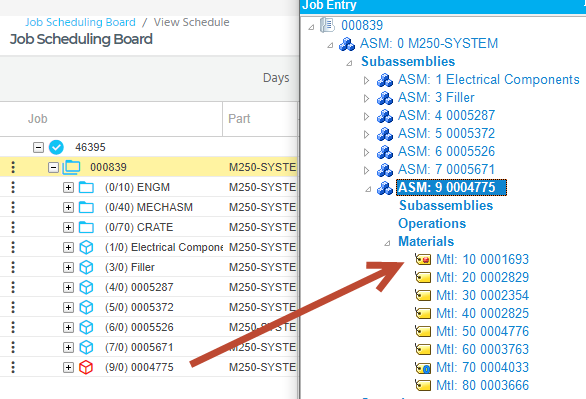The image size is (586, 399).
Task: Click the assembly icon for ASM: 7 0005671
Action: click(x=385, y=170)
